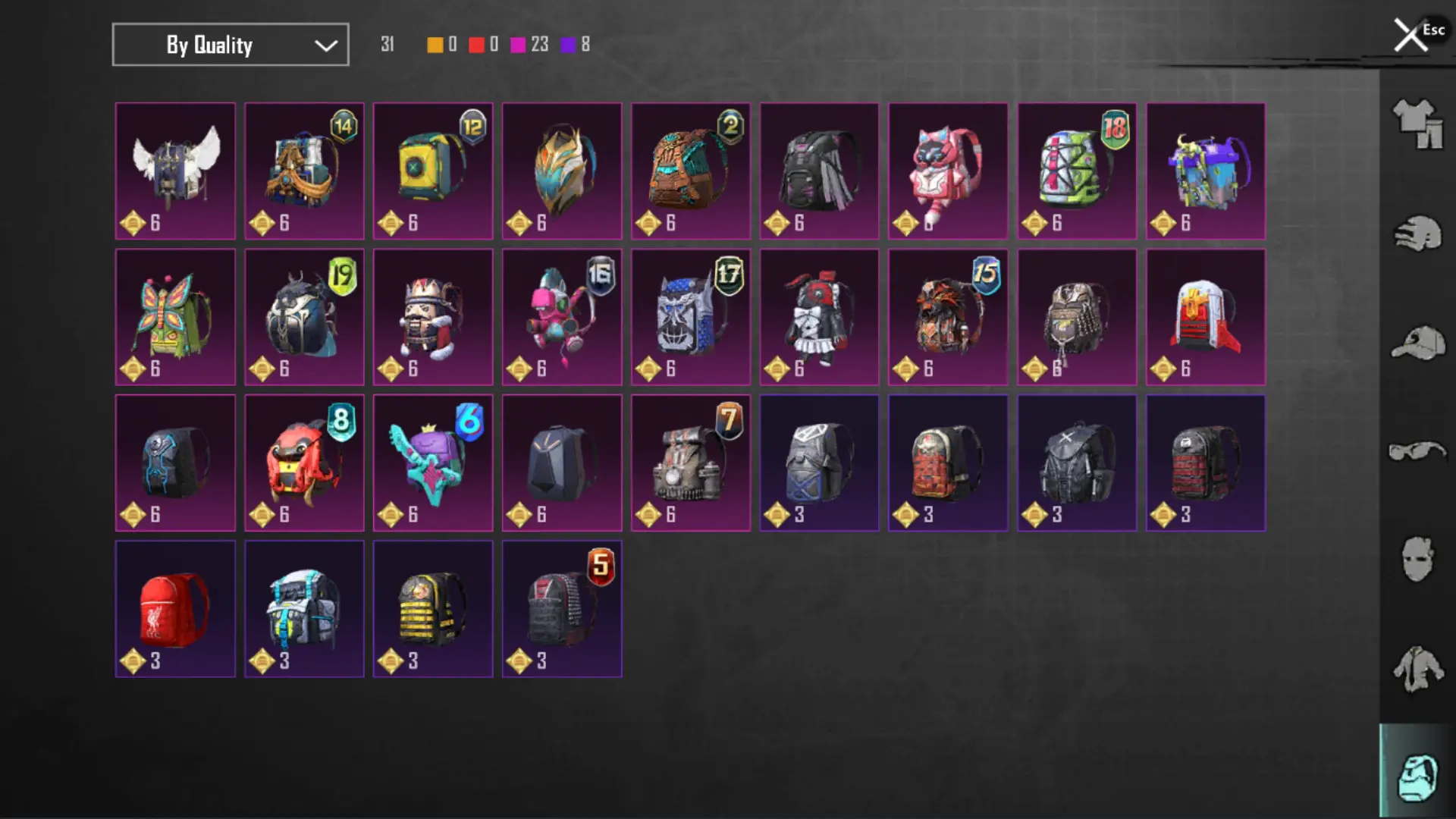Viewport: 1456px width, 819px height.
Task: Select the helmet category icon
Action: click(x=1417, y=234)
